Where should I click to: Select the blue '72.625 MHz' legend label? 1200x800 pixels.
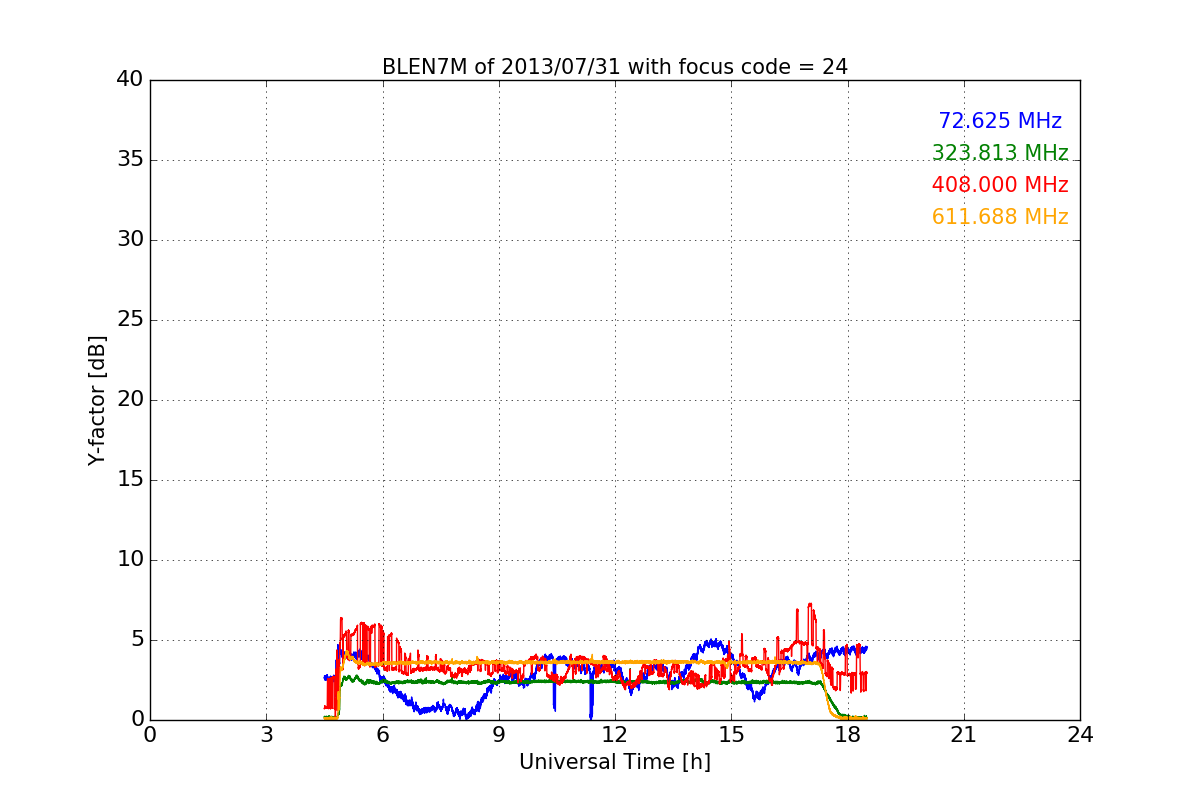1000,121
